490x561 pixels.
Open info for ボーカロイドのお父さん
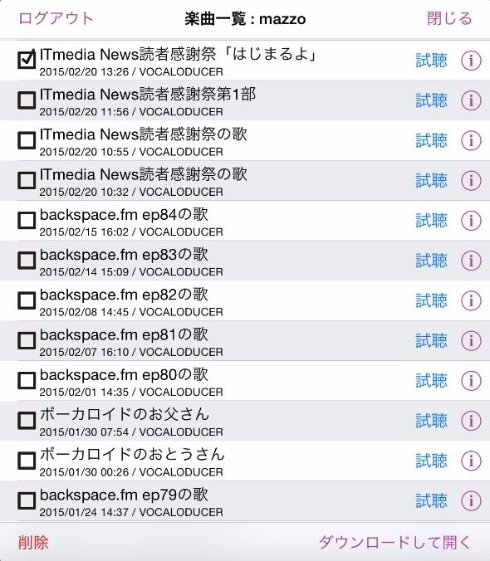471,421
